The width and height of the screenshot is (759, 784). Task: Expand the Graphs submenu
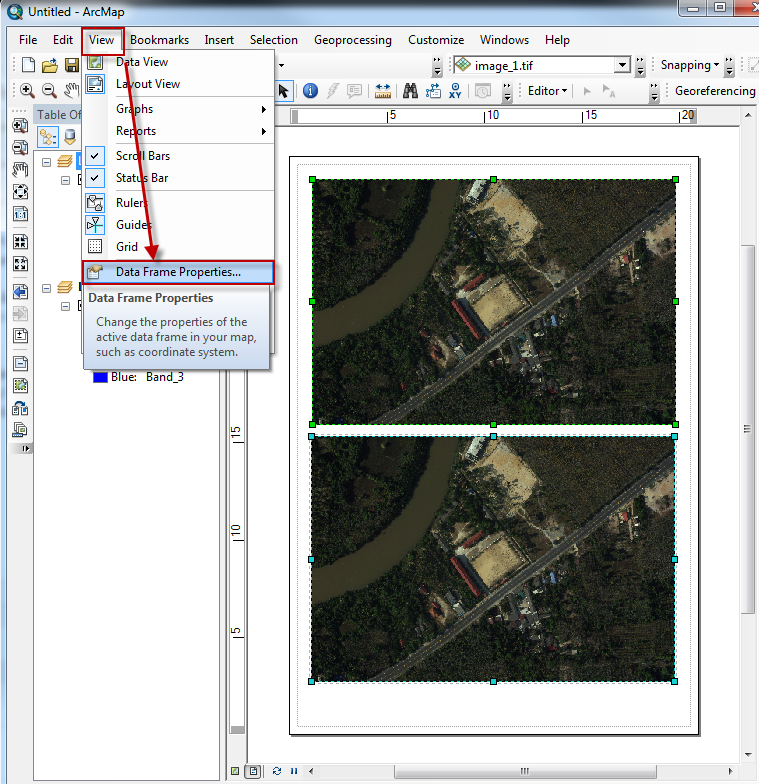(178, 108)
